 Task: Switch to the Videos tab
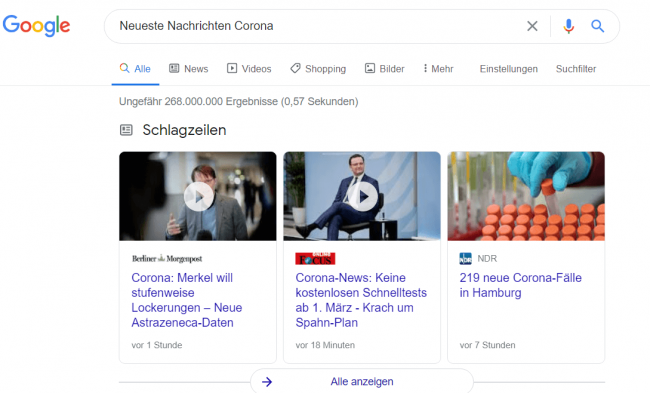[249, 69]
